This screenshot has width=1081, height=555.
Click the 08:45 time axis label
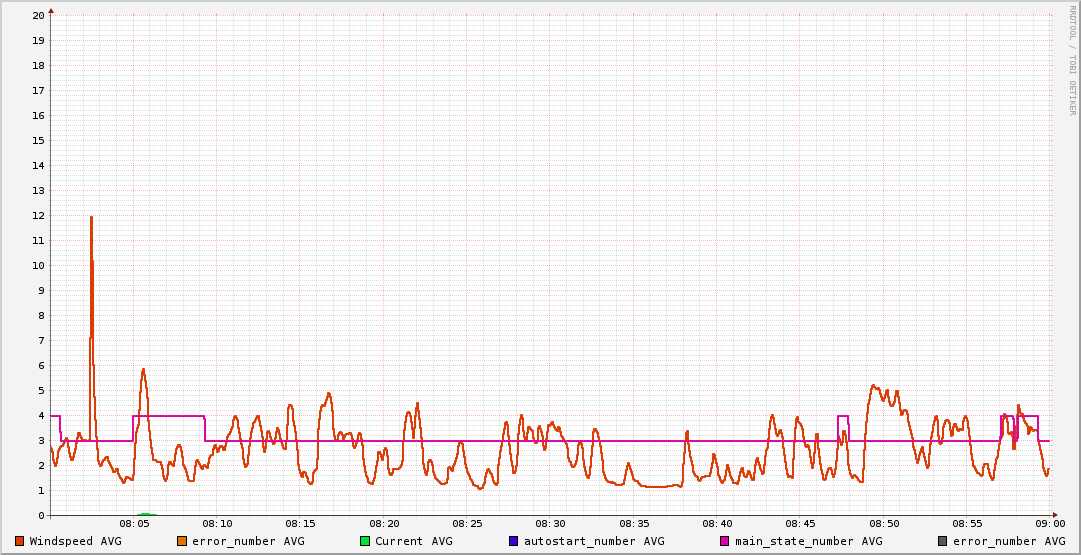coord(800,523)
